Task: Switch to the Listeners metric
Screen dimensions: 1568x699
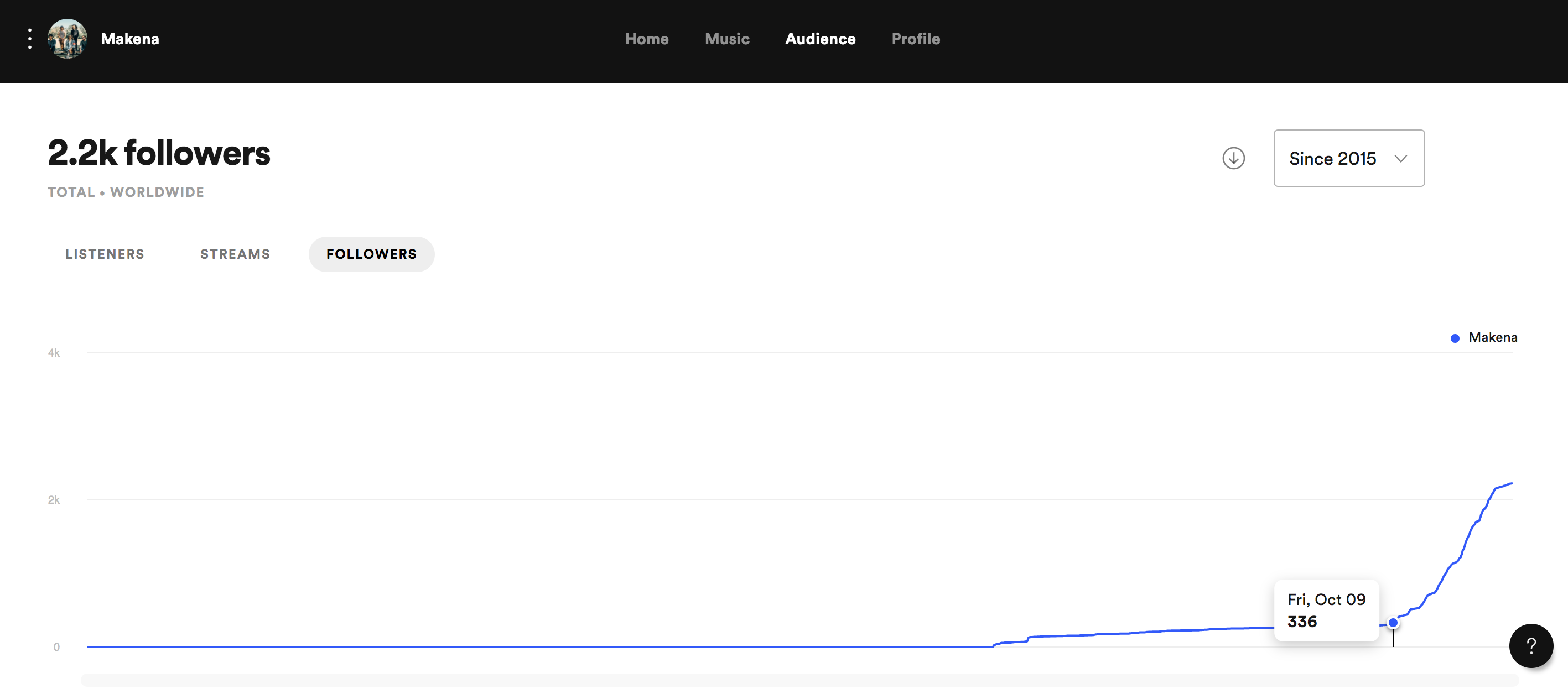Action: click(x=105, y=254)
